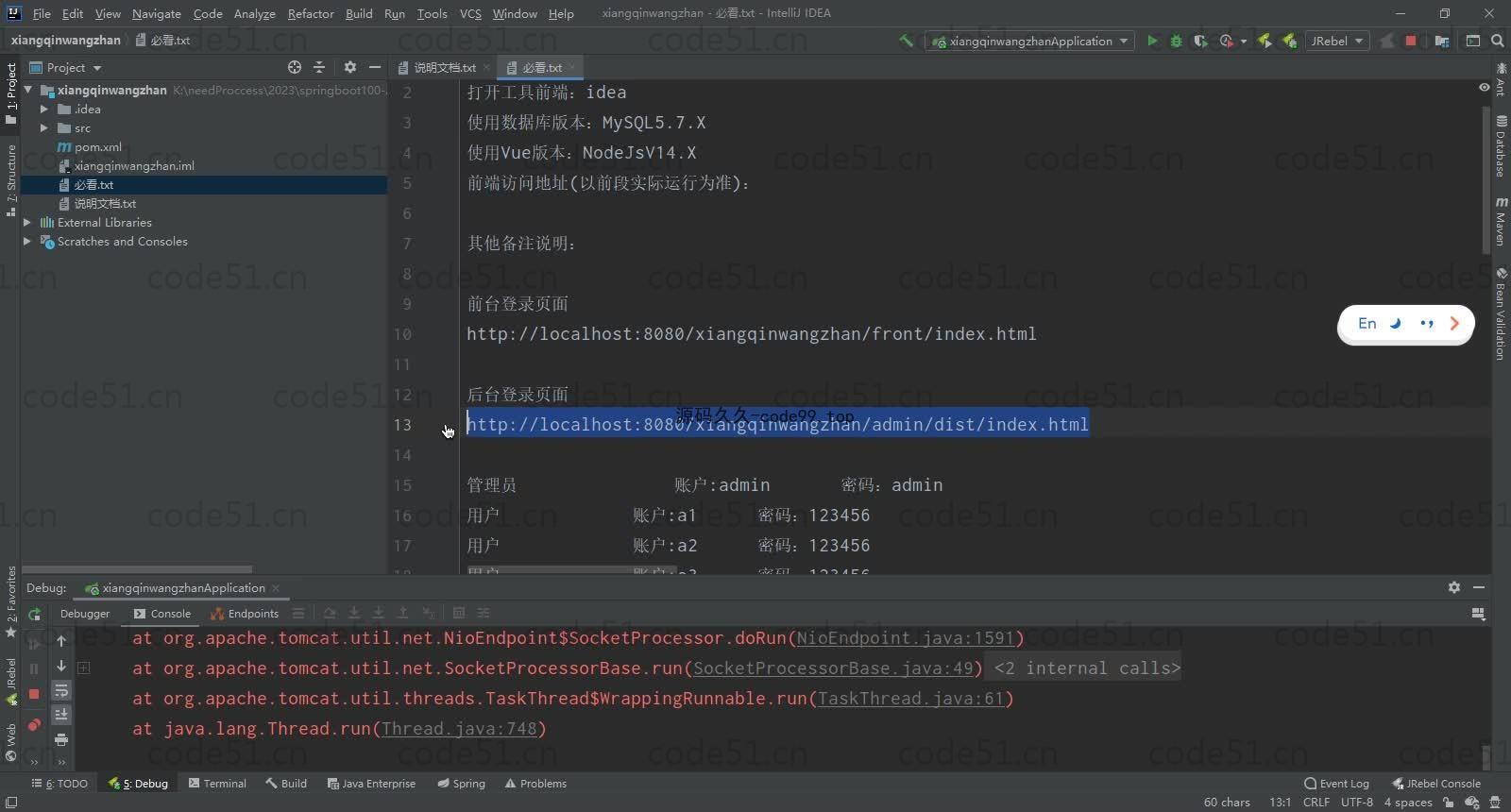Stop the running app with the red square

(1411, 41)
